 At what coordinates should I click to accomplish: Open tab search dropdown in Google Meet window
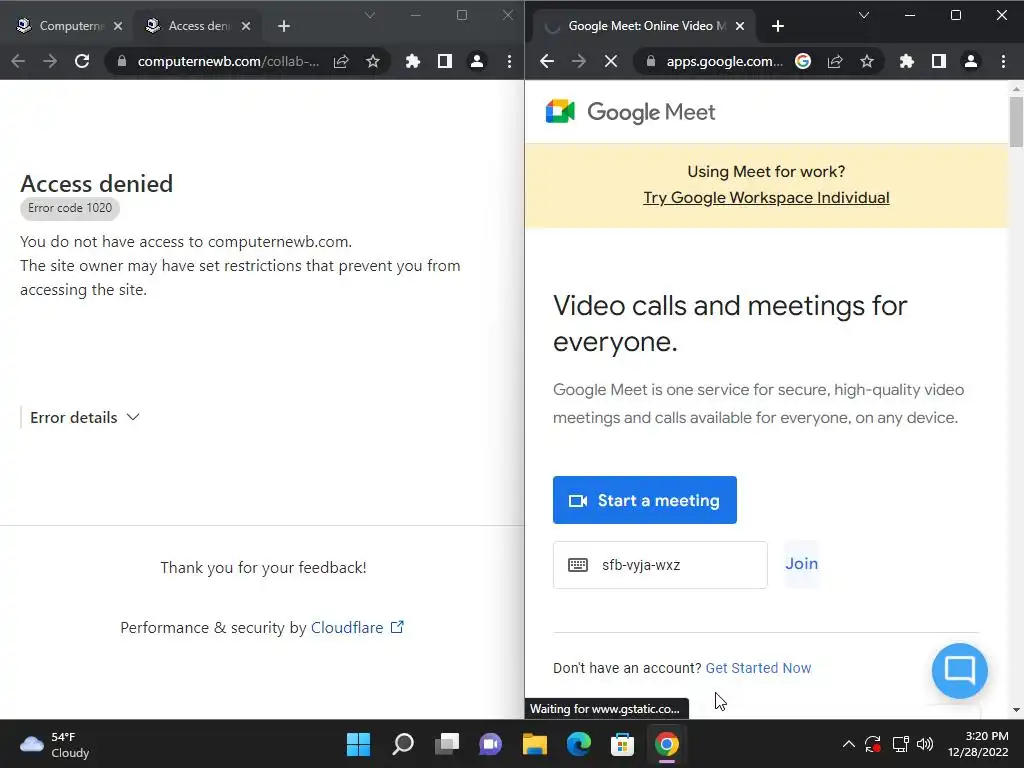[x=863, y=15]
